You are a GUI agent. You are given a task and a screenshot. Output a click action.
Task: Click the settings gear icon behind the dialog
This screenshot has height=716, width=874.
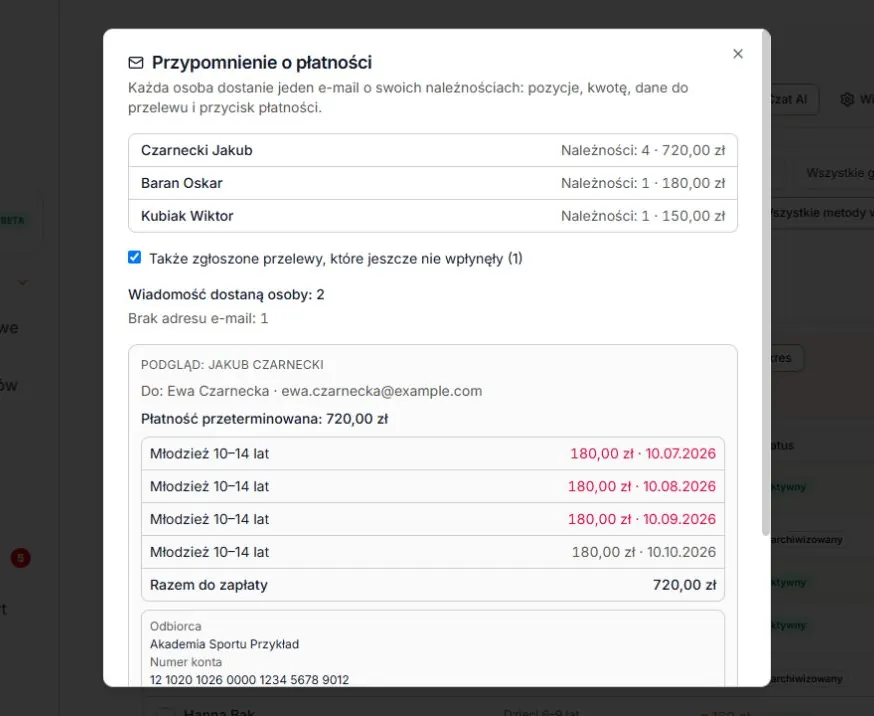click(x=847, y=99)
